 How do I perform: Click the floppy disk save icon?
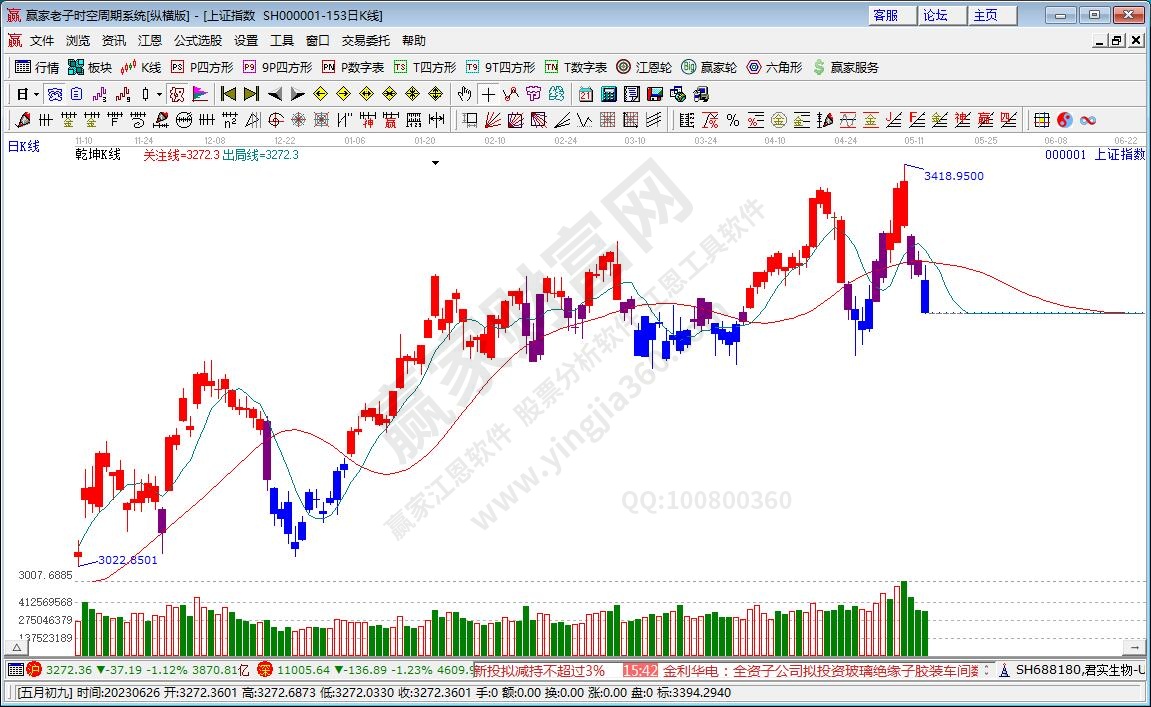654,94
